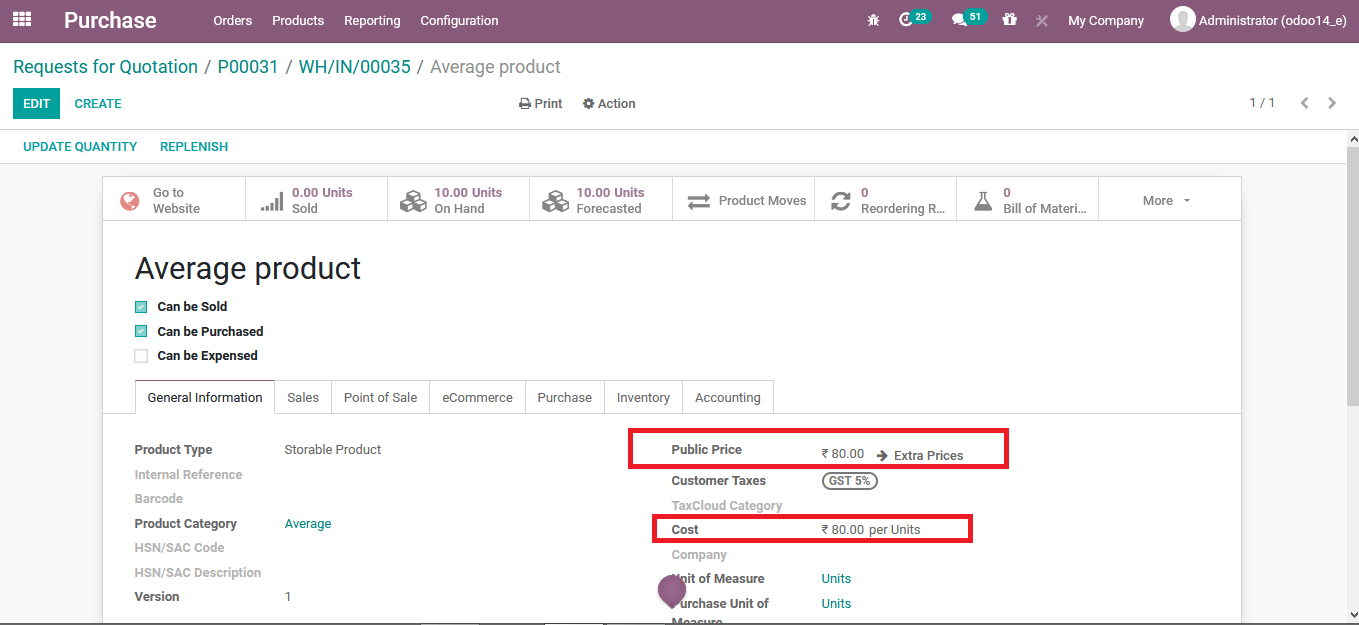
Task: Click the crossed tools icon in top bar
Action: point(1041,20)
